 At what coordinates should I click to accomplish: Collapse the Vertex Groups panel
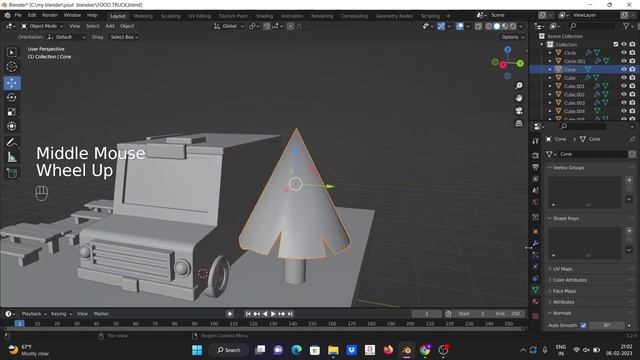point(568,168)
